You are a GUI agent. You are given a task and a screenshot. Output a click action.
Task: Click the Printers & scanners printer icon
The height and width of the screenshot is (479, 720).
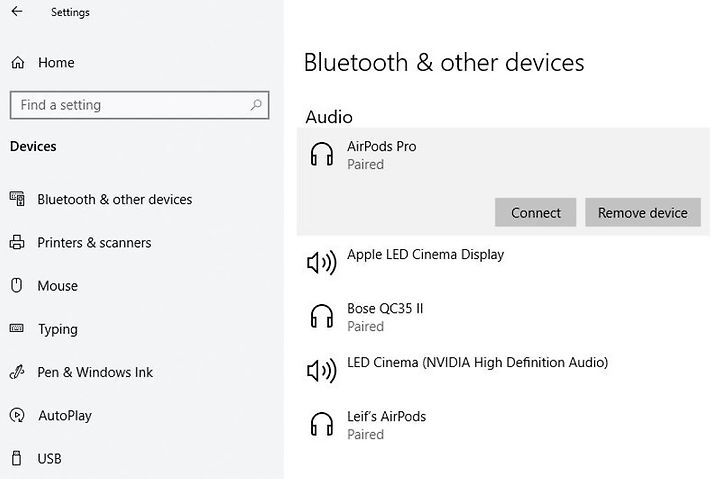(17, 242)
